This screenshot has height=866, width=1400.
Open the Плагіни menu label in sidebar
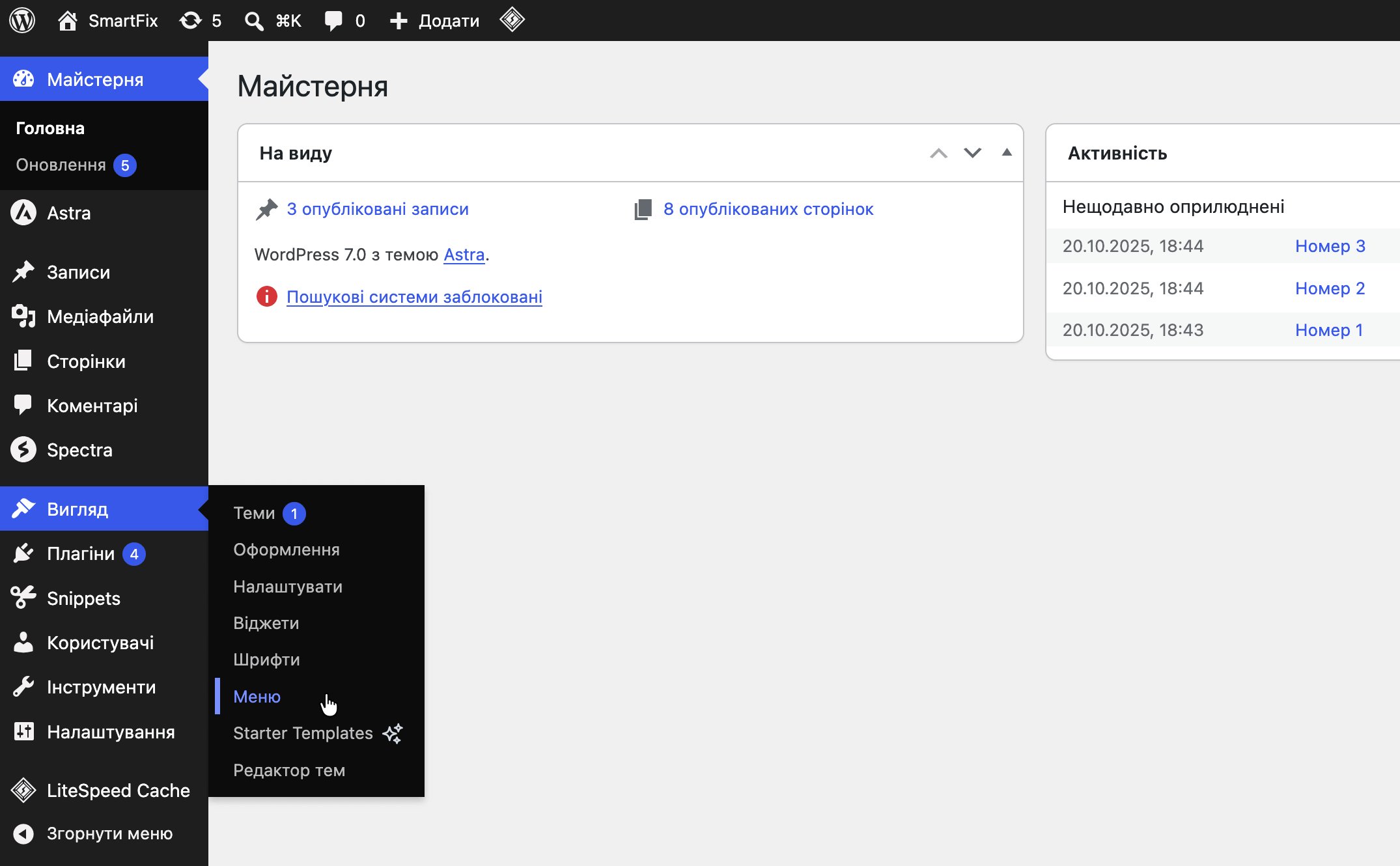click(x=81, y=553)
